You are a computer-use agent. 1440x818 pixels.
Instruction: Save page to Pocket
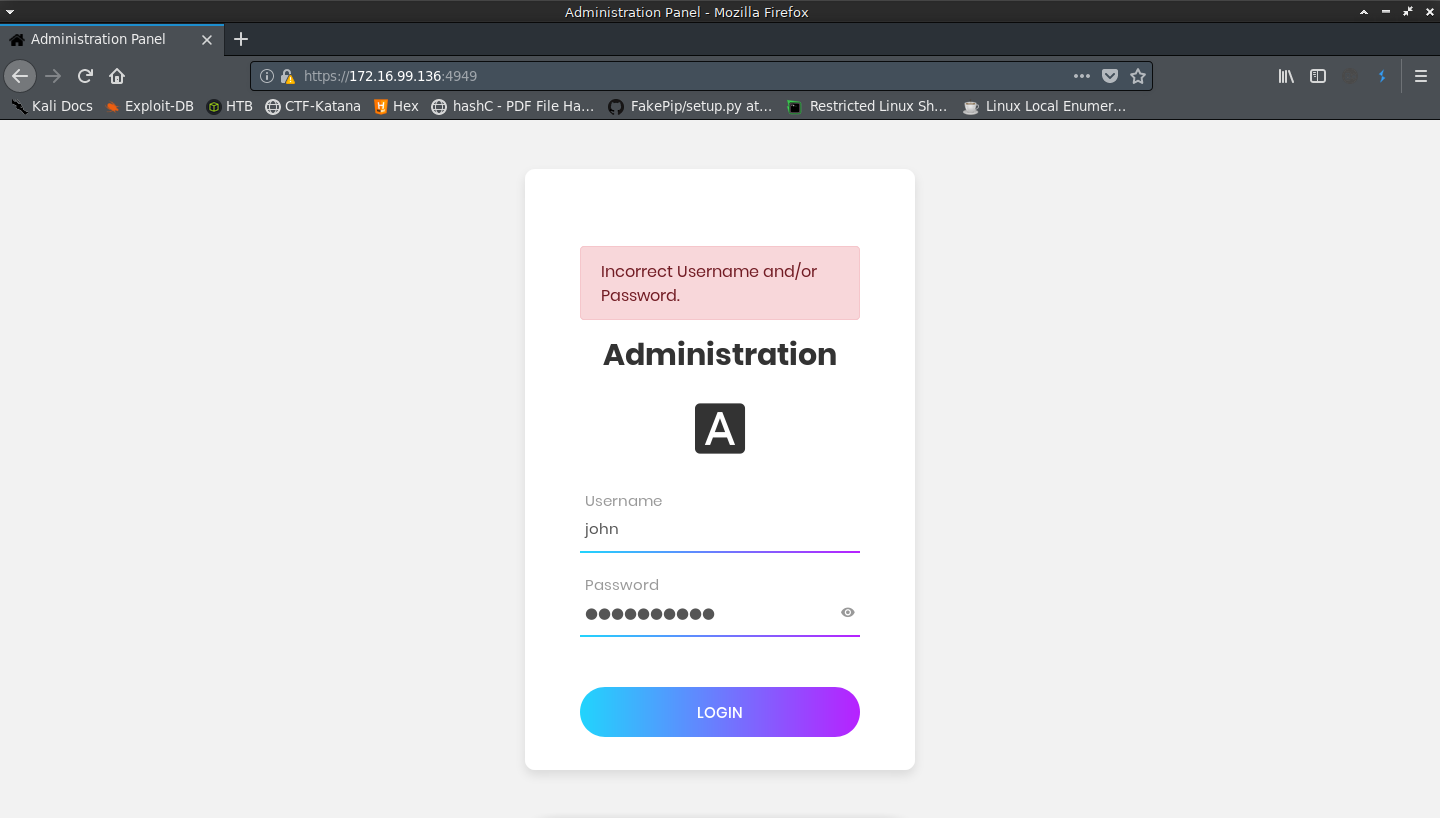click(x=1110, y=76)
